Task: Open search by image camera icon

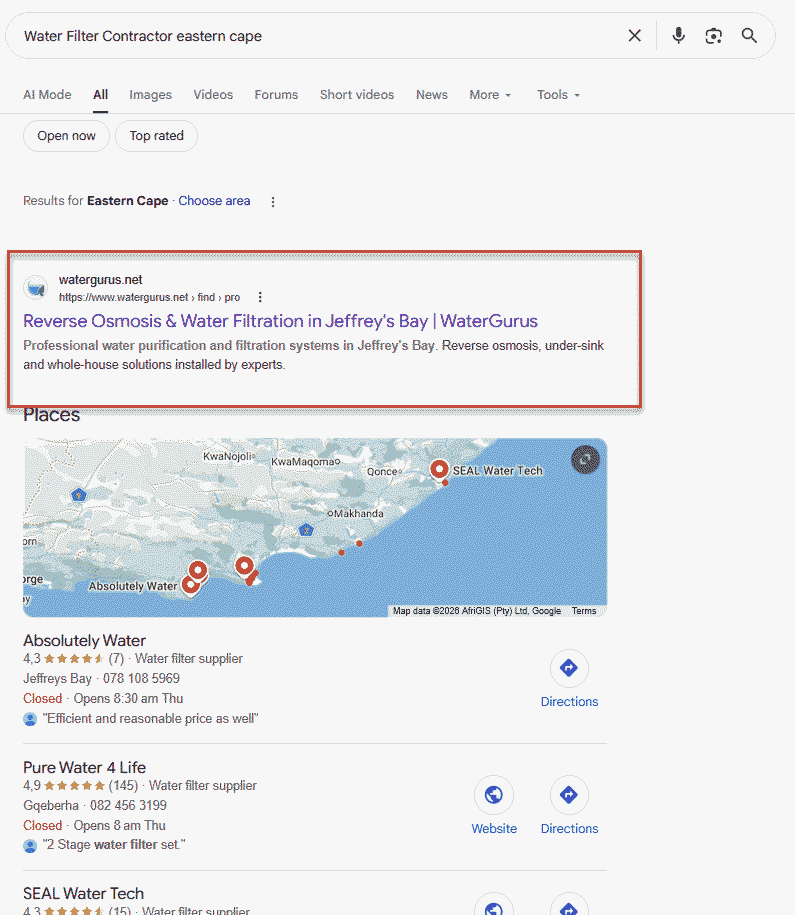Action: 713,36
